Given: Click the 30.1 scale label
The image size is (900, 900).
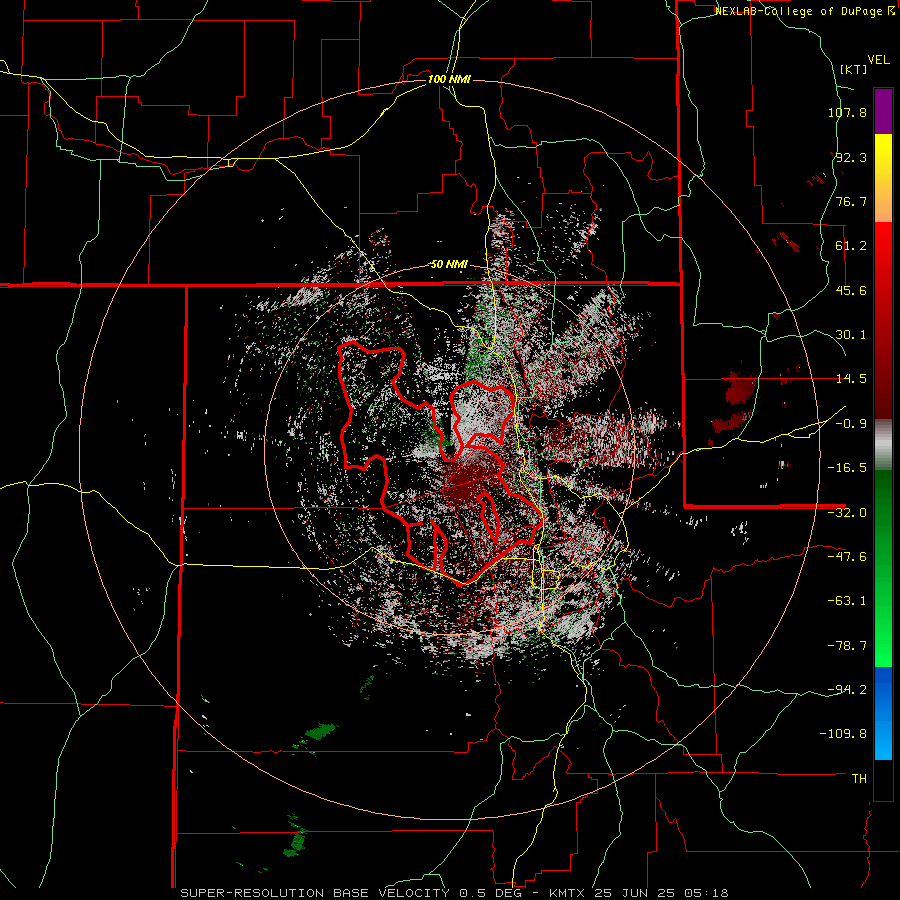Looking at the screenshot, I should [x=851, y=335].
